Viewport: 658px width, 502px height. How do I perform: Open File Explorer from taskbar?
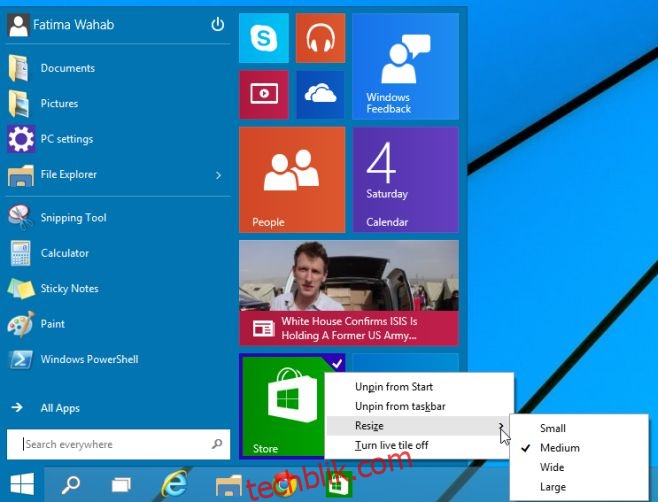point(229,486)
